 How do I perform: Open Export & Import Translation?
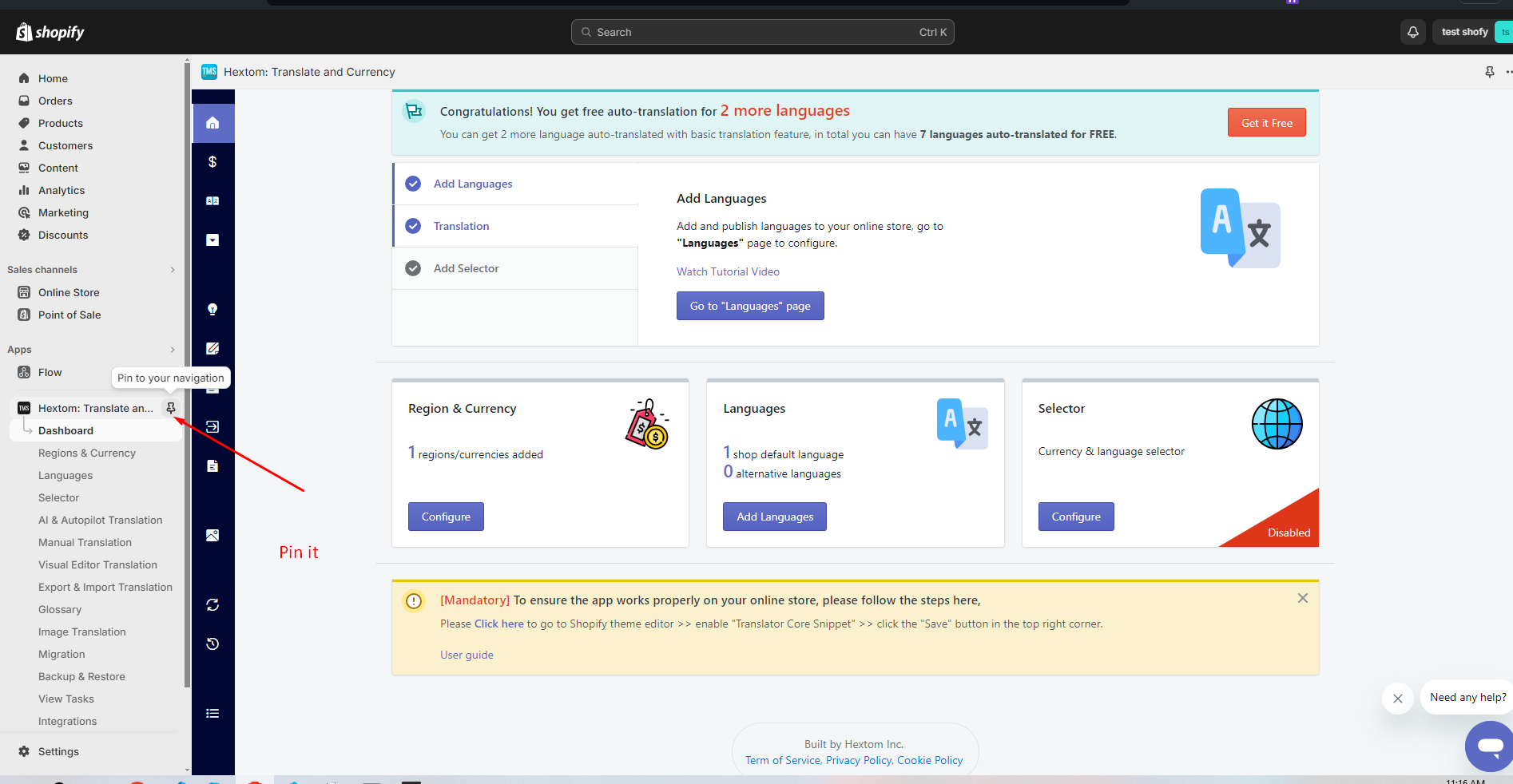[105, 587]
